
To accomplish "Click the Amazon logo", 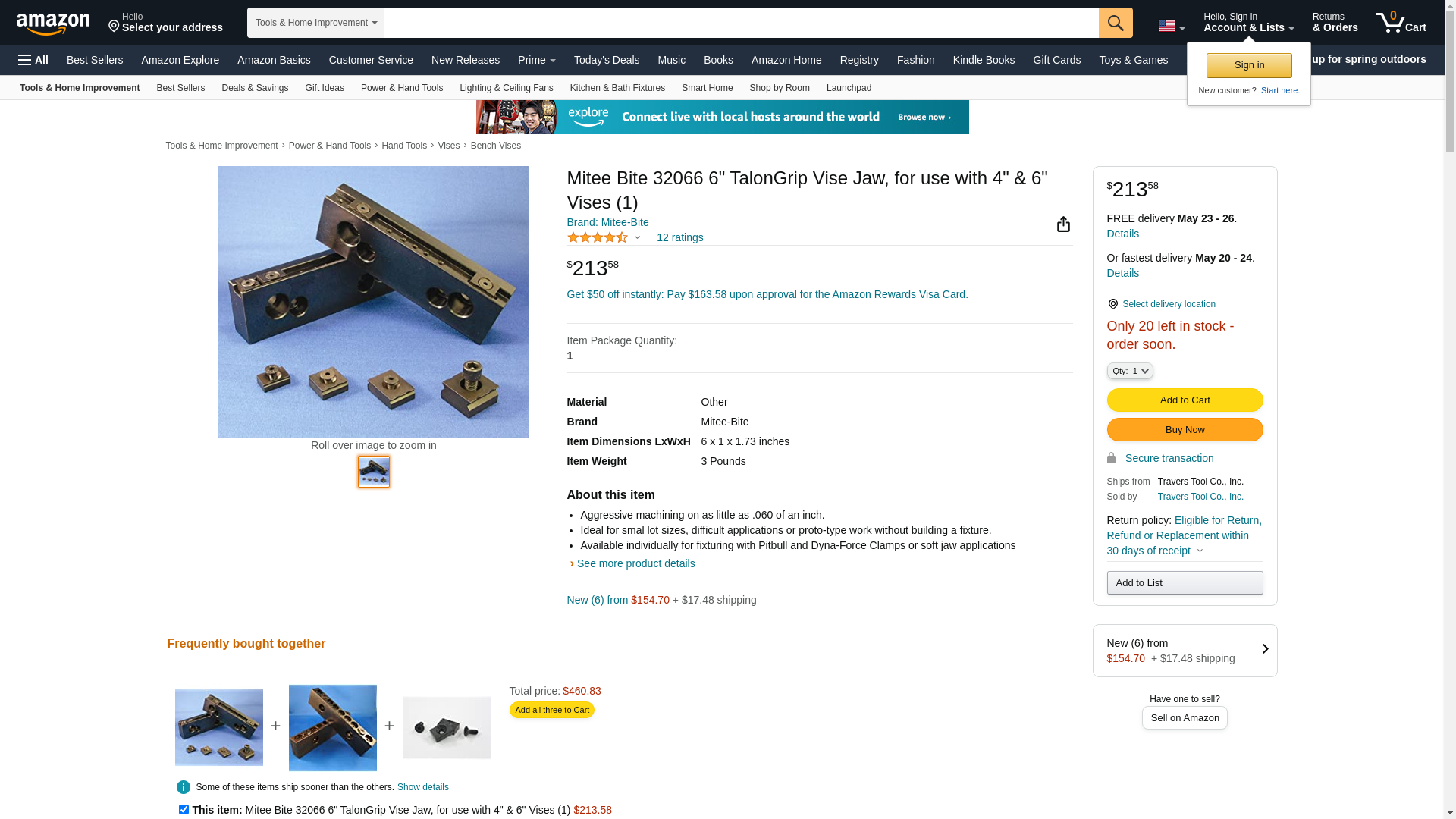I will (53, 24).
